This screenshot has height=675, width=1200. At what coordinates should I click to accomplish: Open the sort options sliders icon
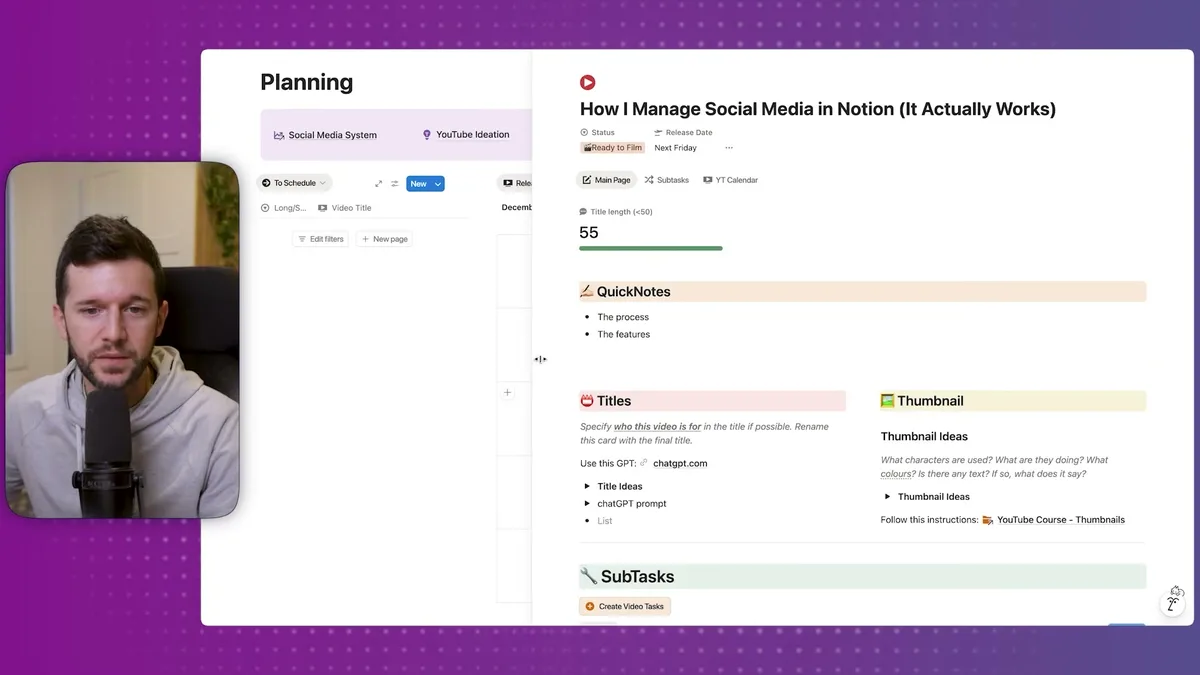coord(394,183)
